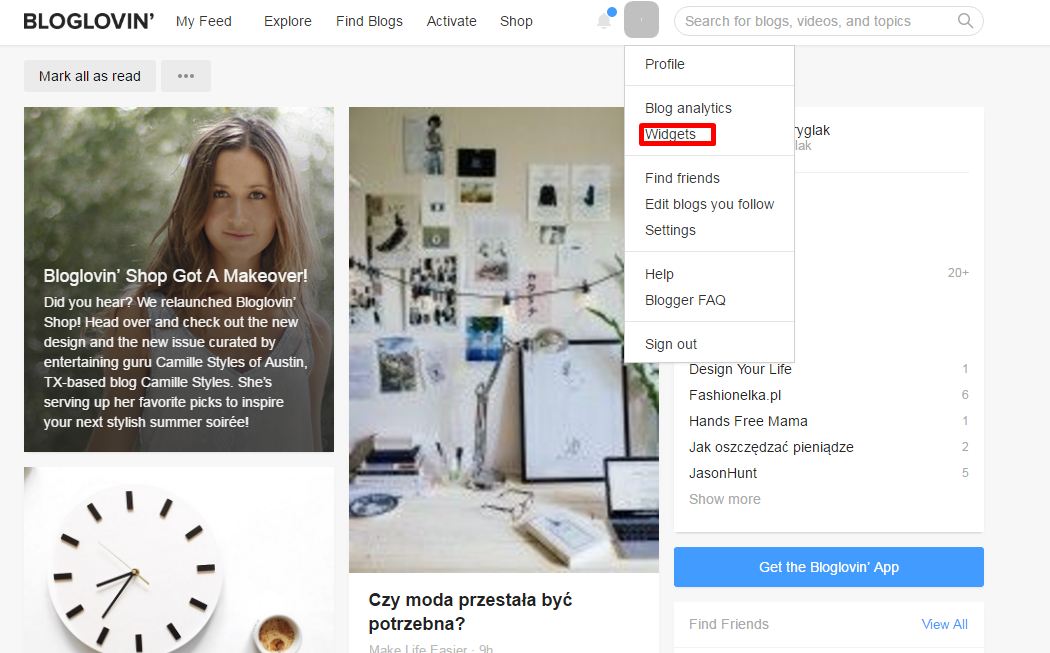
Task: Open Edit blogs you follow
Action: (x=709, y=204)
